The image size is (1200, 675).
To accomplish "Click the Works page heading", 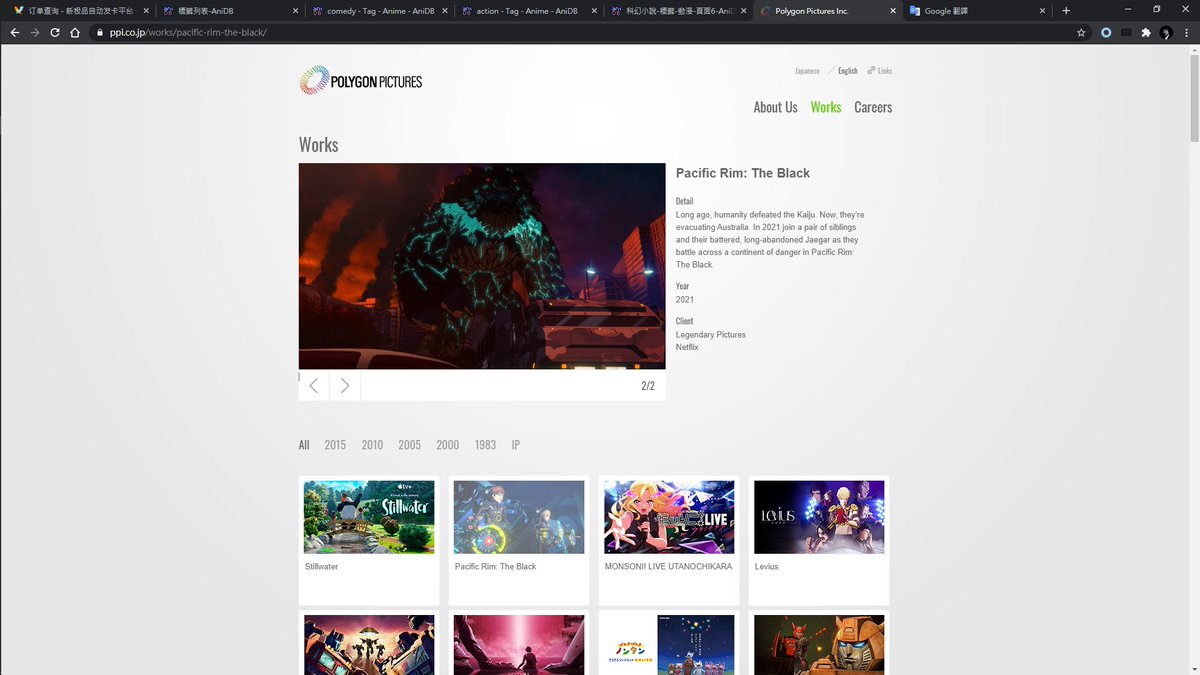I will [x=319, y=145].
